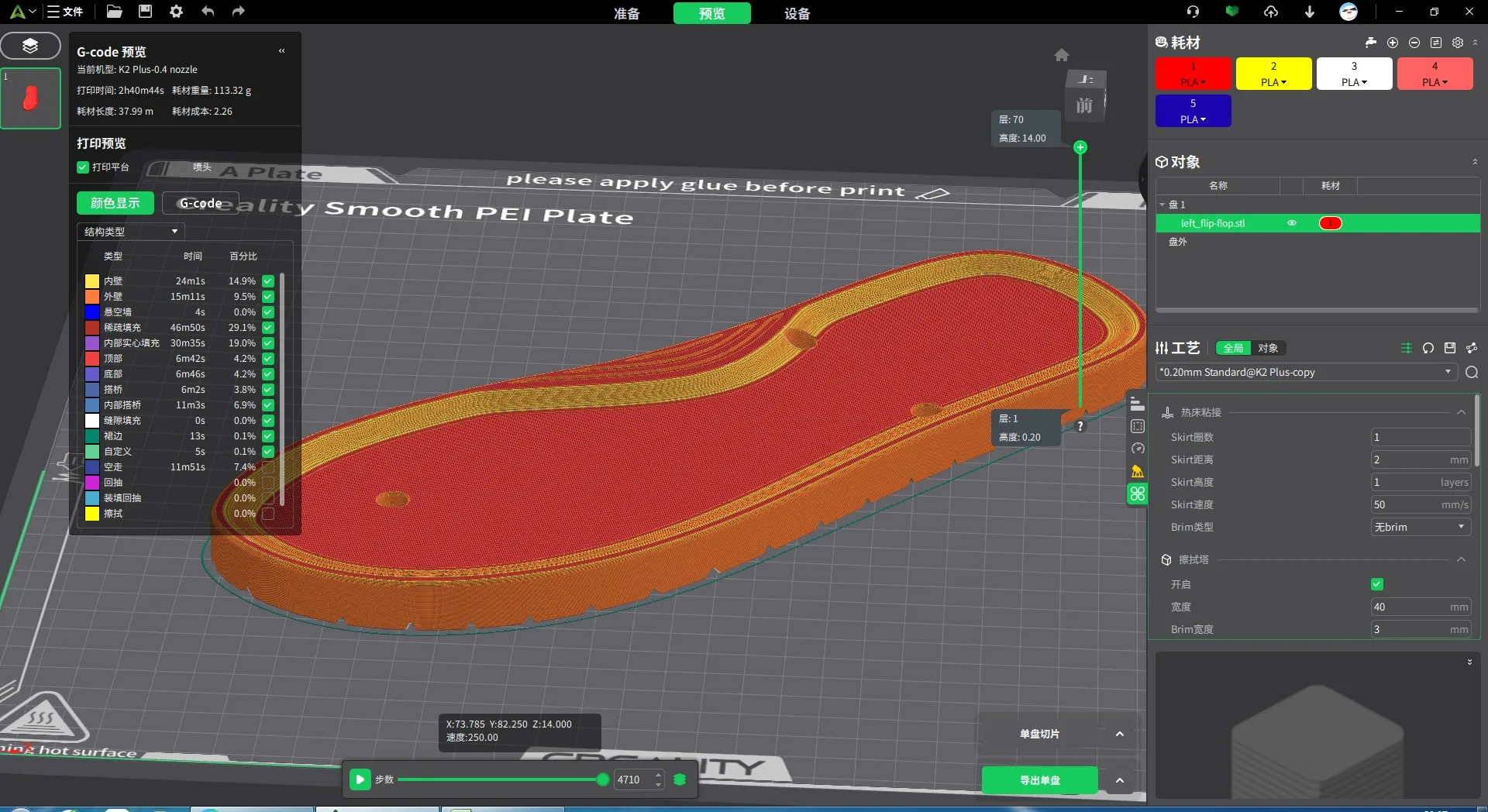Disable 开启 for the wipe tower
This screenshot has height=812, width=1488.
[1378, 584]
